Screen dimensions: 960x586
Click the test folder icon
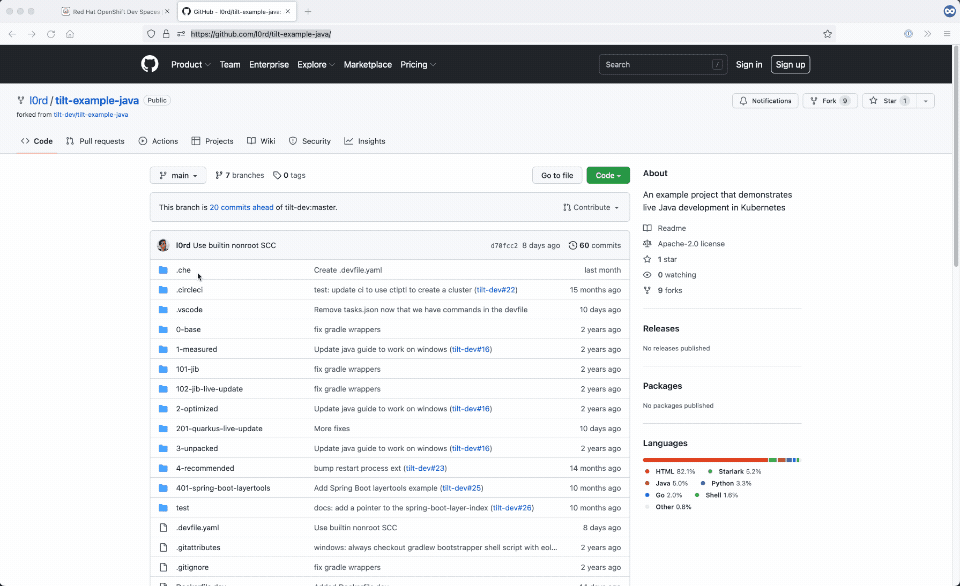click(x=163, y=508)
